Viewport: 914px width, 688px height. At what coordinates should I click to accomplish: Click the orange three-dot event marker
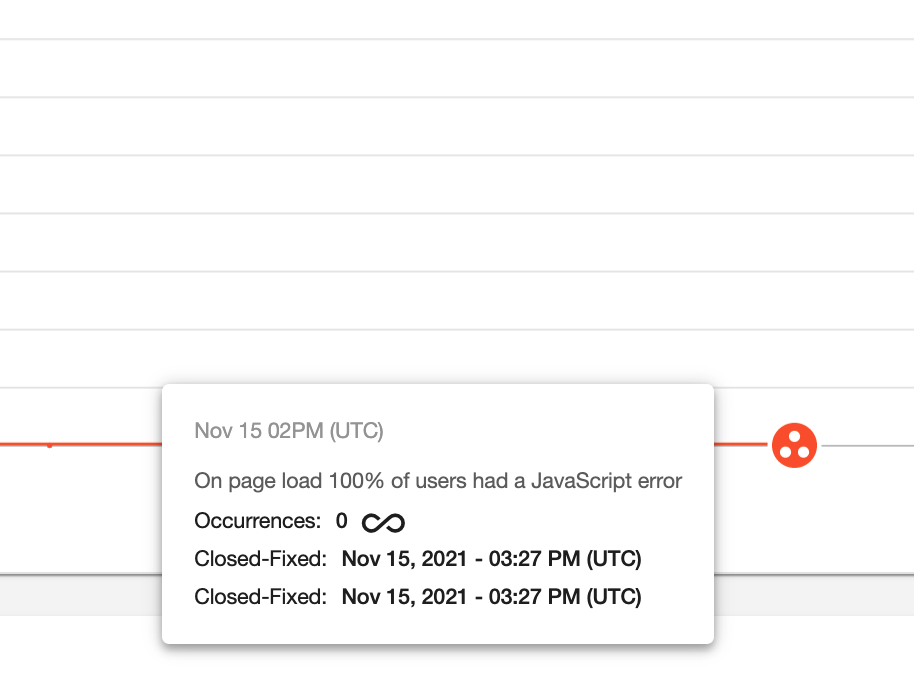click(x=795, y=445)
